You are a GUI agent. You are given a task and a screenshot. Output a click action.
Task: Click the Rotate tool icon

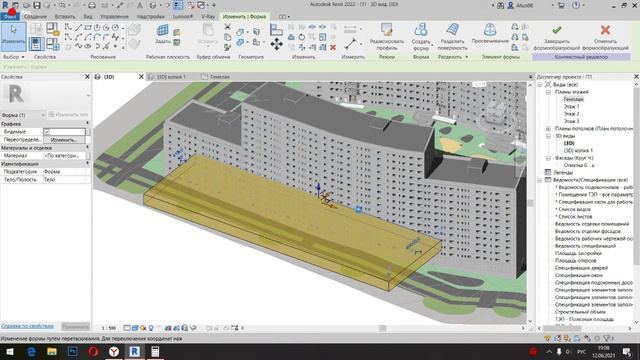[x=302, y=37]
